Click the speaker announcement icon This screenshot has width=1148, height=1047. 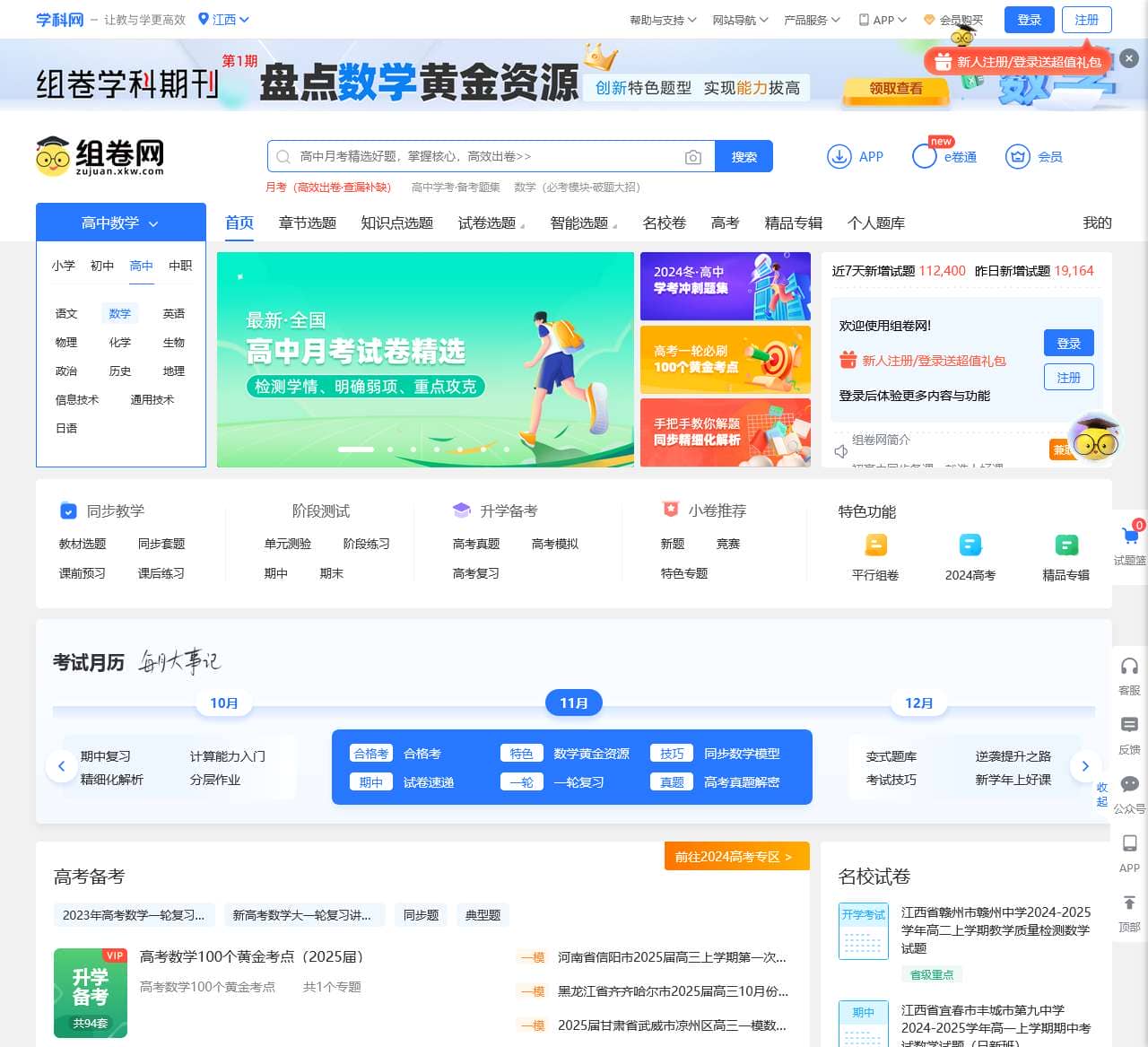tap(841, 451)
